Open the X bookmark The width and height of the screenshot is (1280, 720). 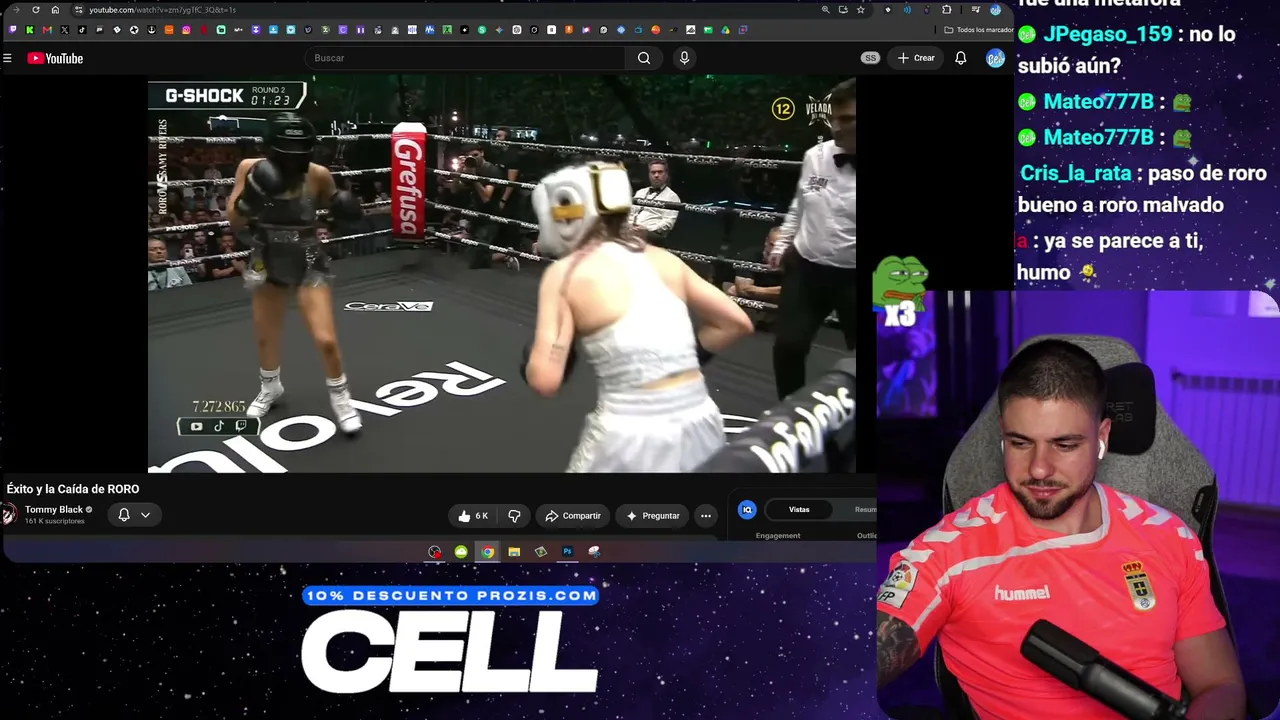[x=65, y=30]
